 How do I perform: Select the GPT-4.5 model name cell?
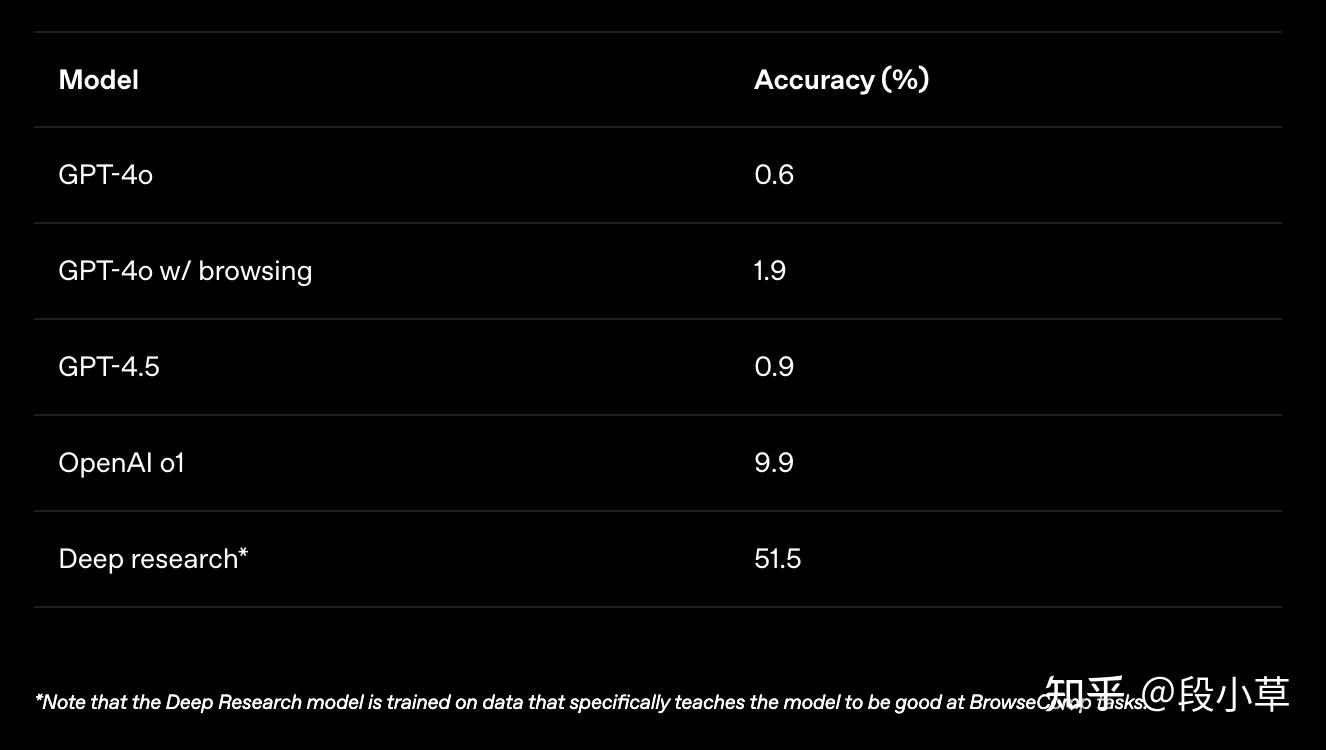click(x=109, y=367)
